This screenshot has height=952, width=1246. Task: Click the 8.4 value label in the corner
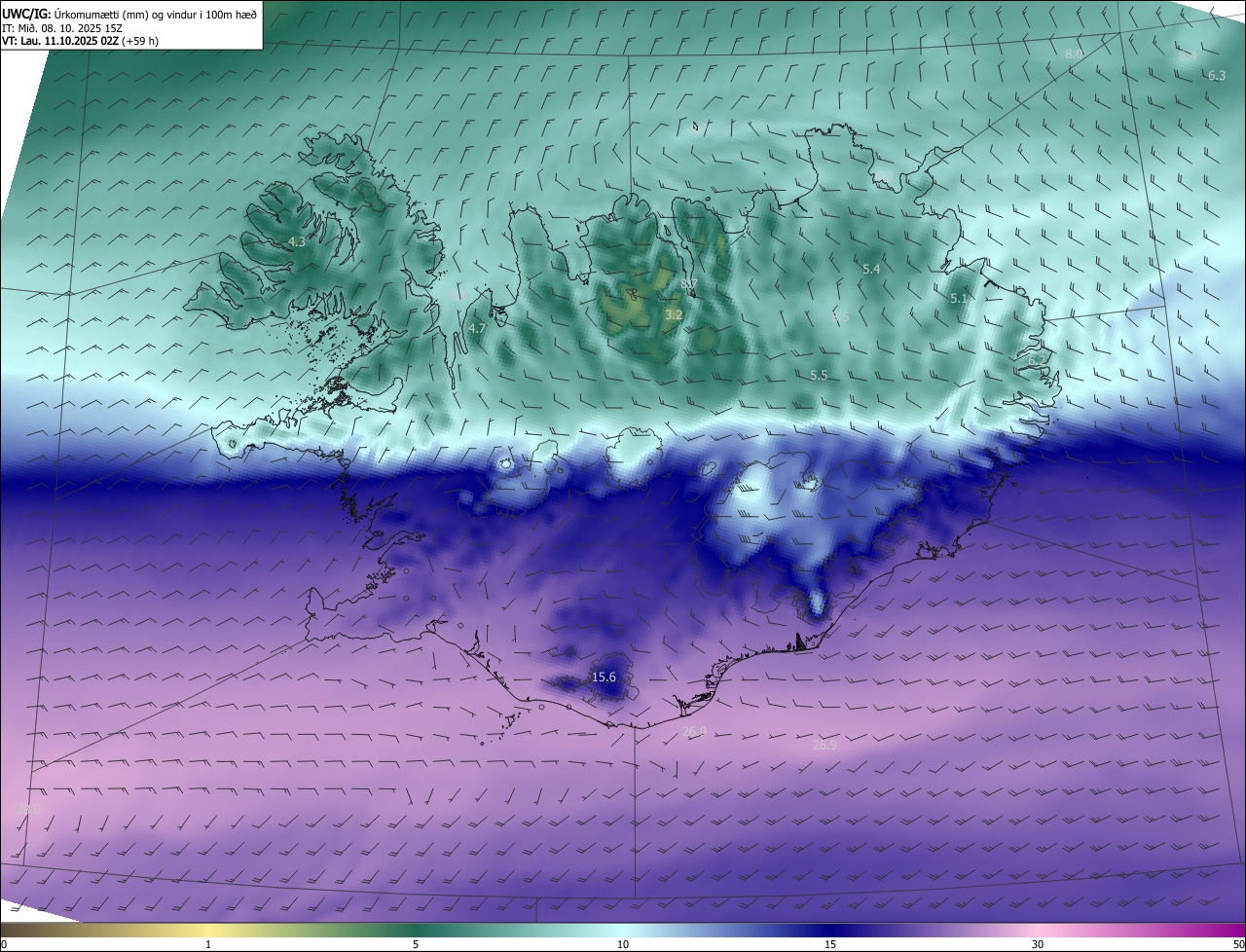point(1188,56)
